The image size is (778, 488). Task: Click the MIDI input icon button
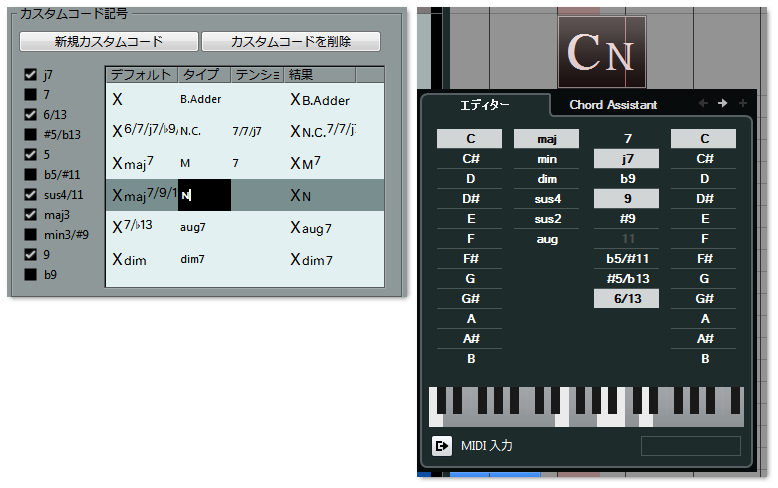(442, 446)
